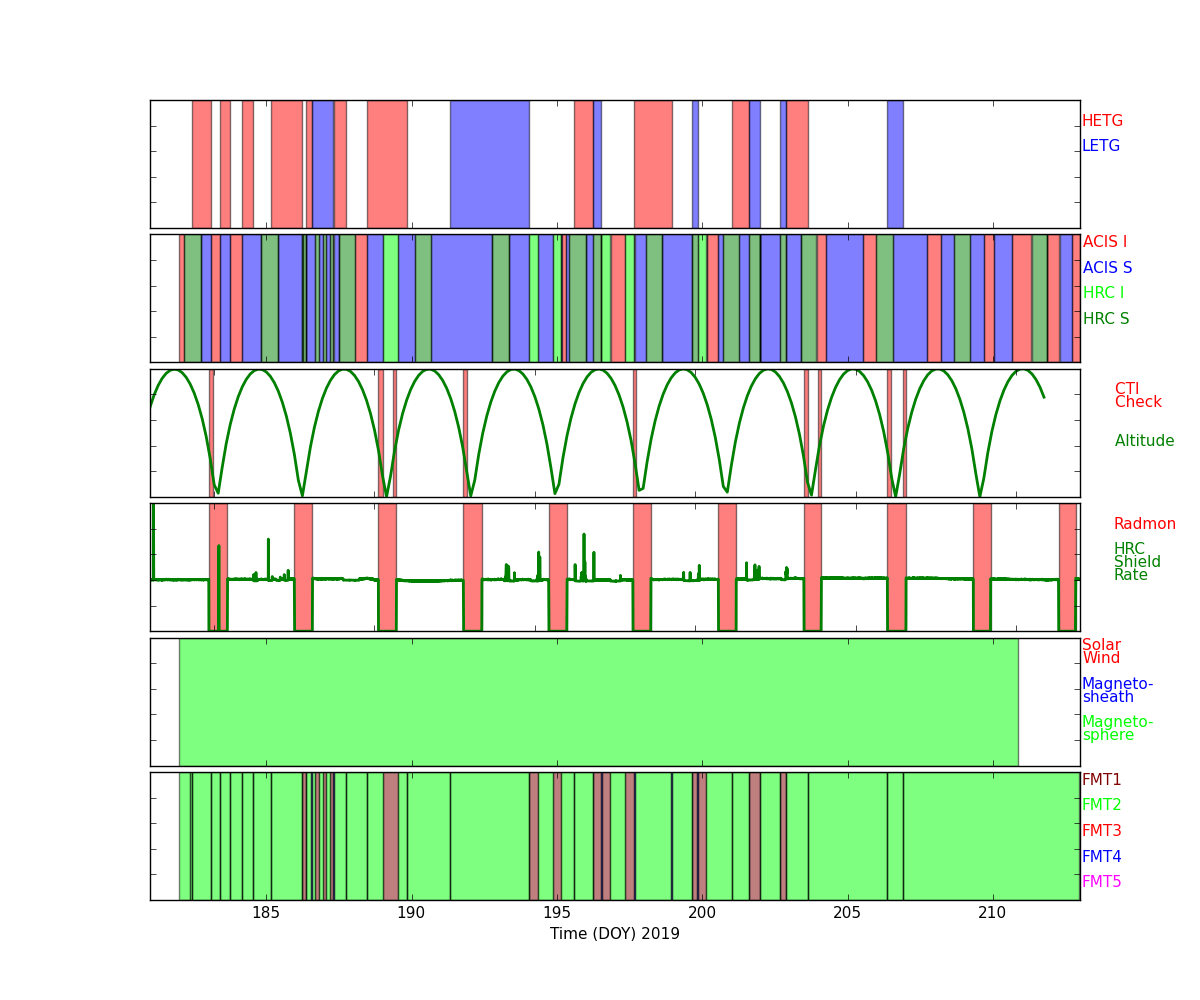
Task: Click the Radmon legend label
Action: (1144, 524)
